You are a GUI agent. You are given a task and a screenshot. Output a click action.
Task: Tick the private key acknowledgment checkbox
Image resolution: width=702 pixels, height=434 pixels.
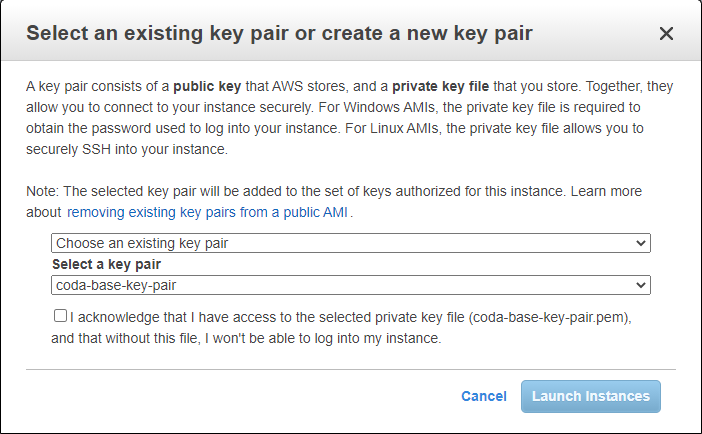click(x=60, y=316)
